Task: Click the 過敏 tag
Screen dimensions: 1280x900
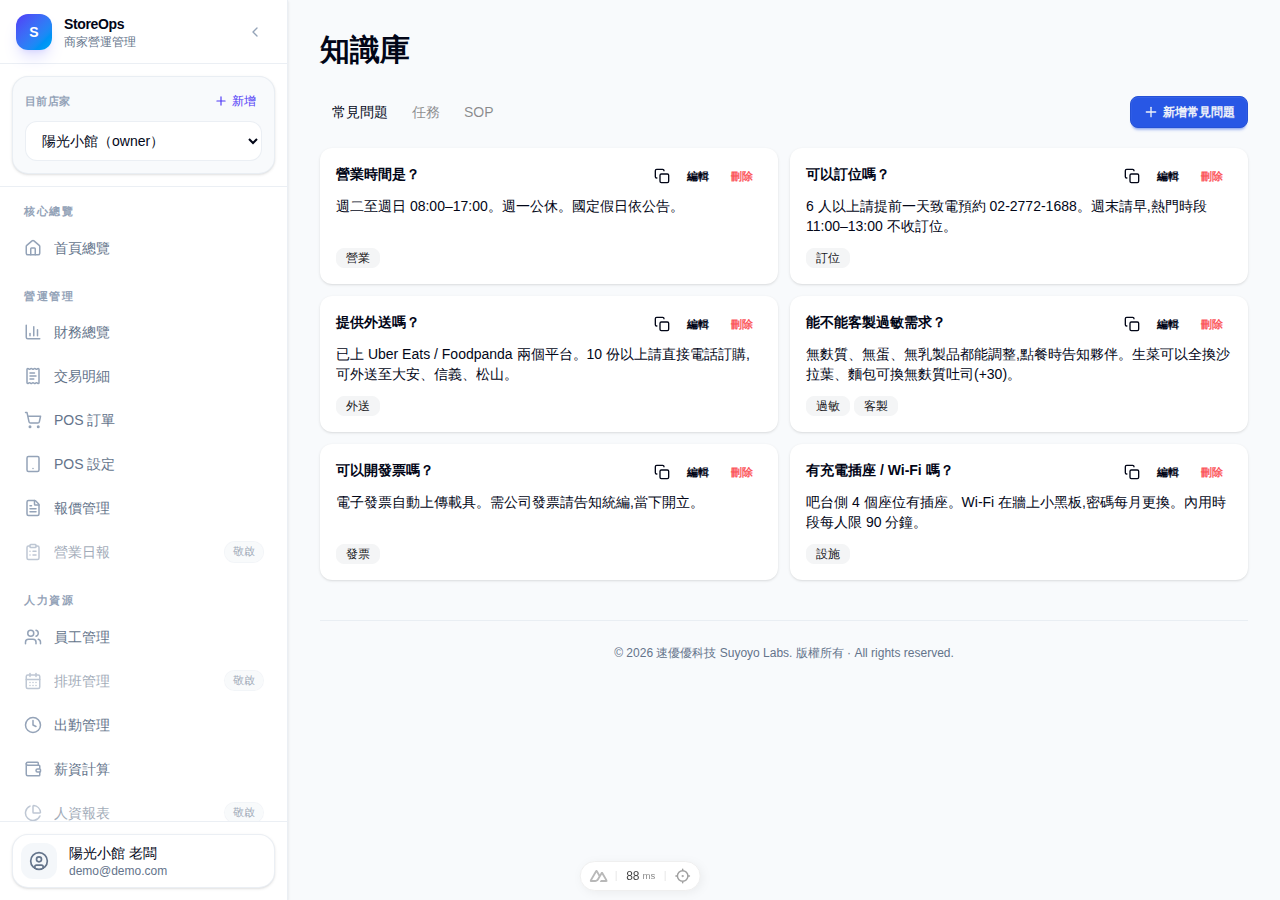Action: 828,406
